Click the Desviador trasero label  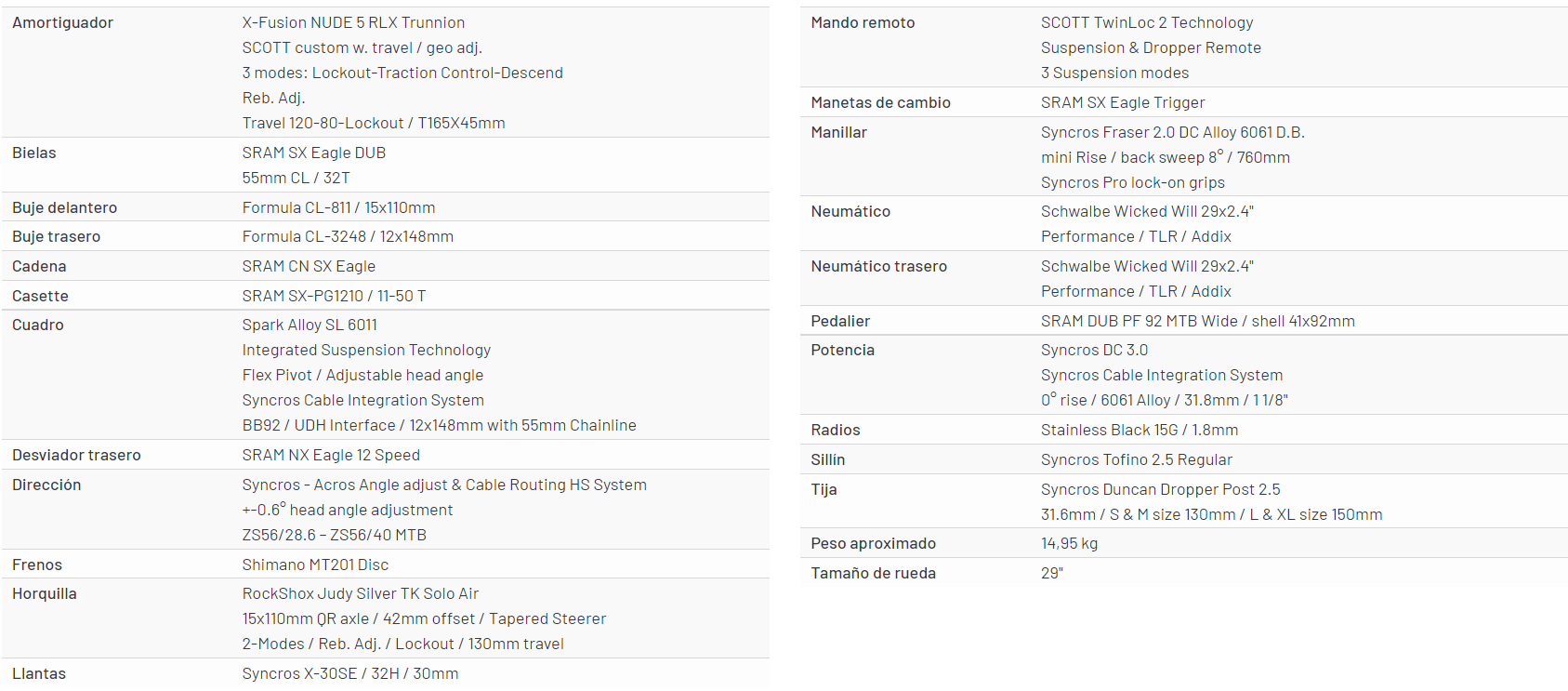(x=76, y=455)
